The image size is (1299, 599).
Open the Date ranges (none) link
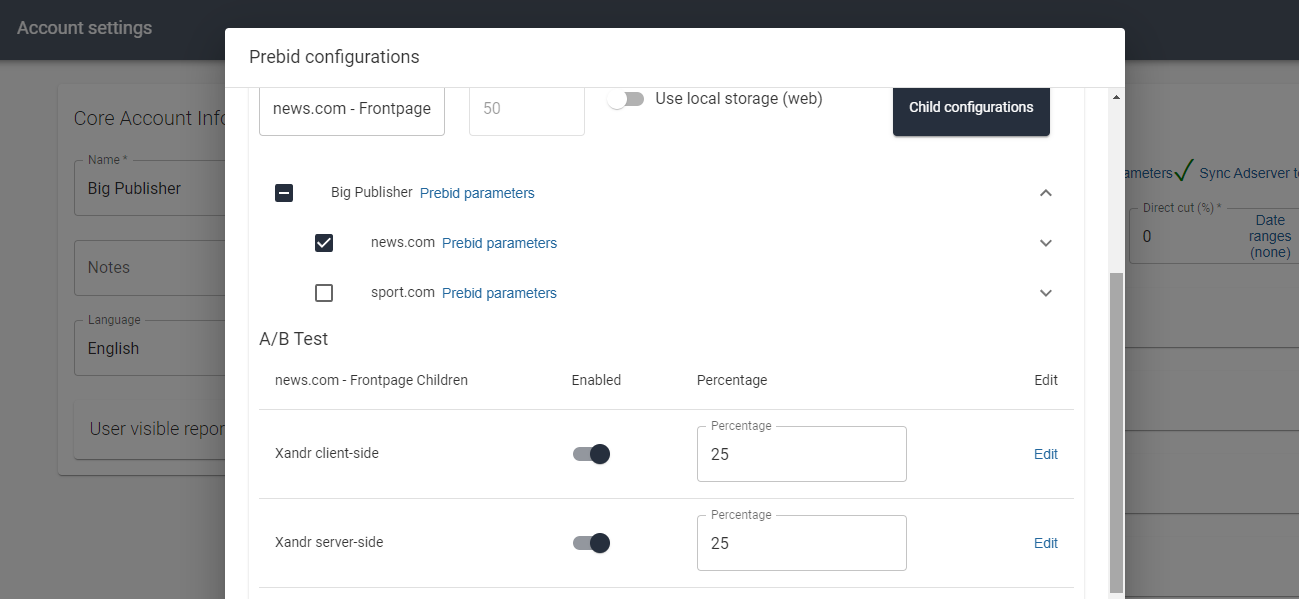1270,236
